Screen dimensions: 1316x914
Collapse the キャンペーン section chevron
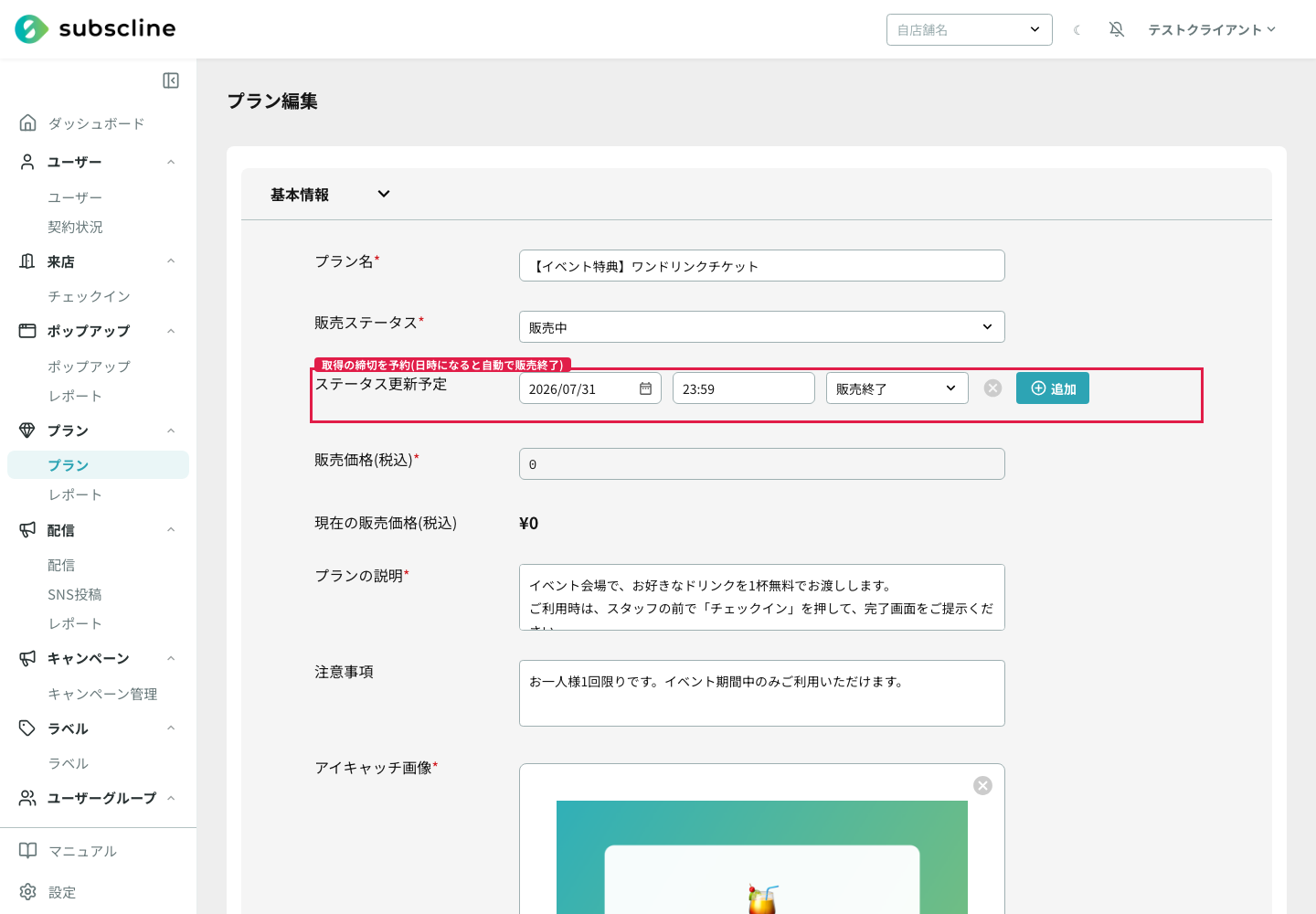tap(171, 658)
